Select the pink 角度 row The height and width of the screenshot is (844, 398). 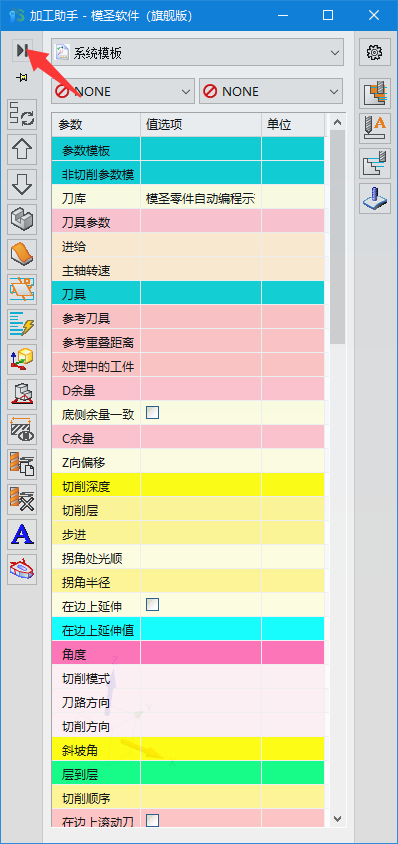pyautogui.click(x=188, y=653)
